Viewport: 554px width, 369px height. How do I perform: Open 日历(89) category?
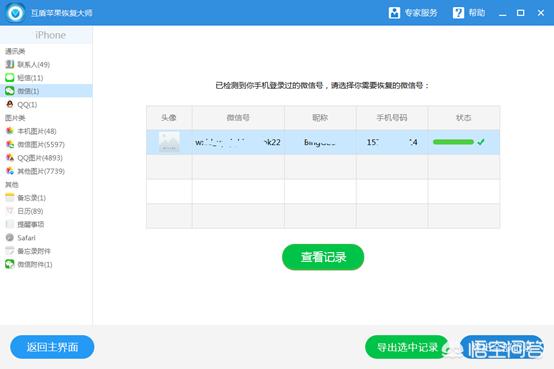30,211
